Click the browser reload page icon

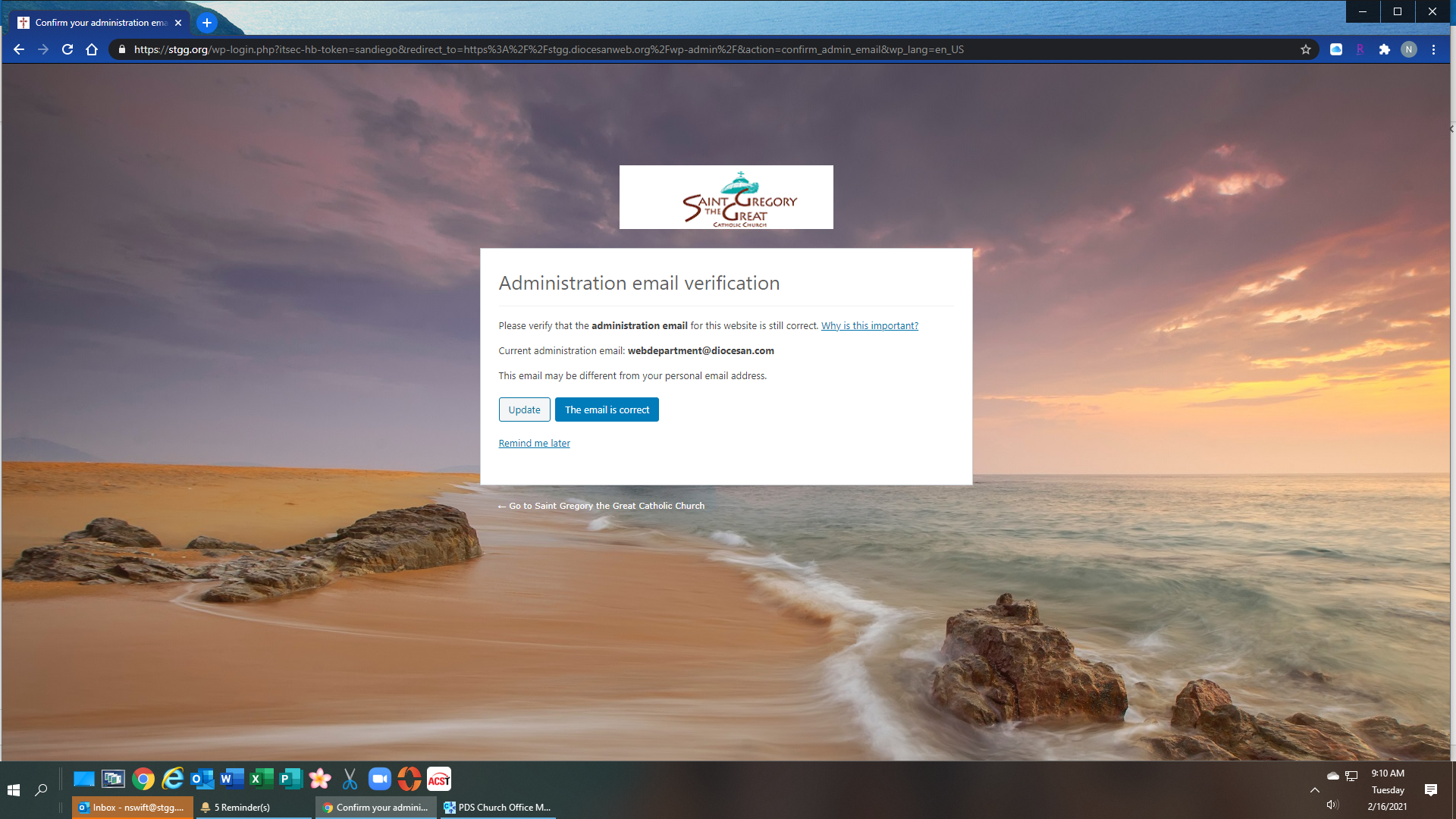[67, 49]
